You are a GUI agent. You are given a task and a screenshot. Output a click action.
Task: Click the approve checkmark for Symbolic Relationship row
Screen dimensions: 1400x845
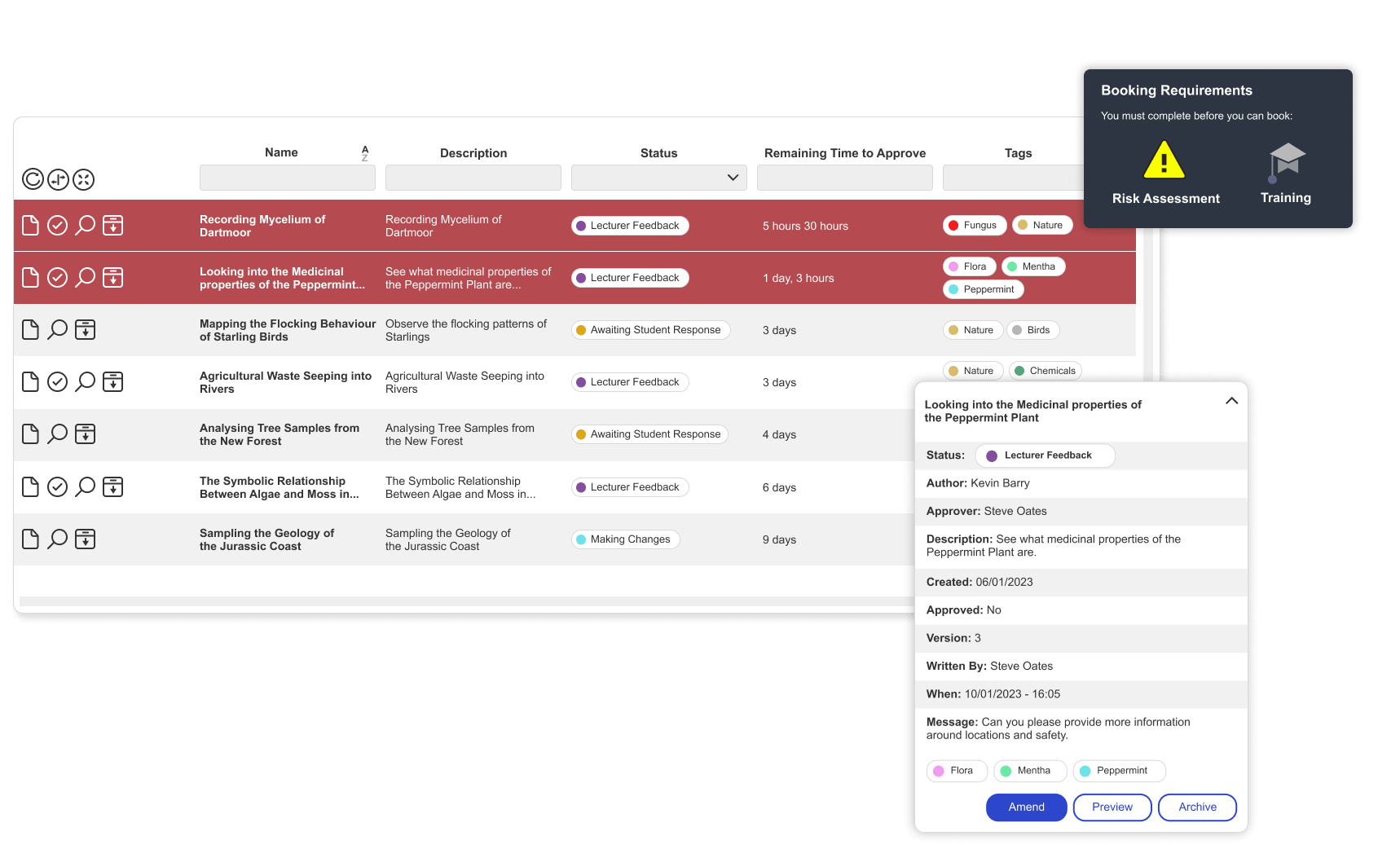[x=57, y=486]
